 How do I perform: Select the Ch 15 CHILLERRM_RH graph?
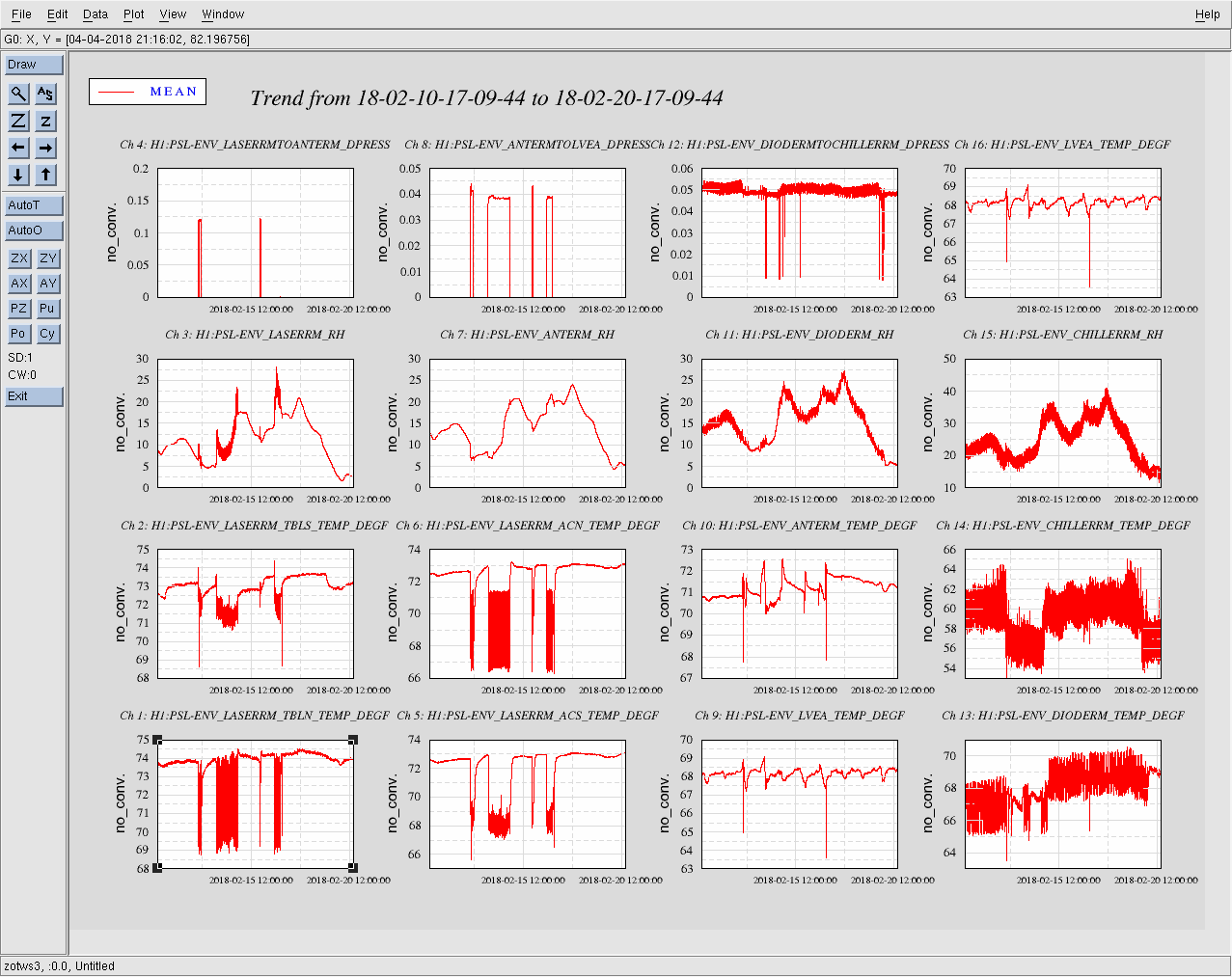click(1062, 422)
